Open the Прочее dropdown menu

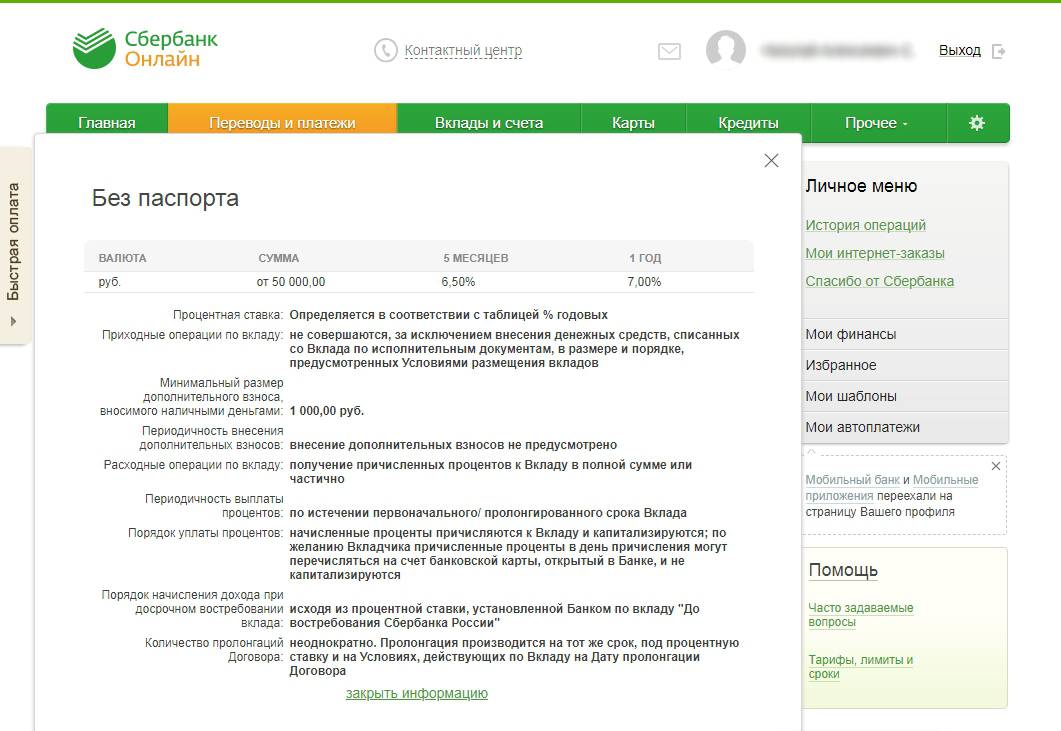[876, 123]
